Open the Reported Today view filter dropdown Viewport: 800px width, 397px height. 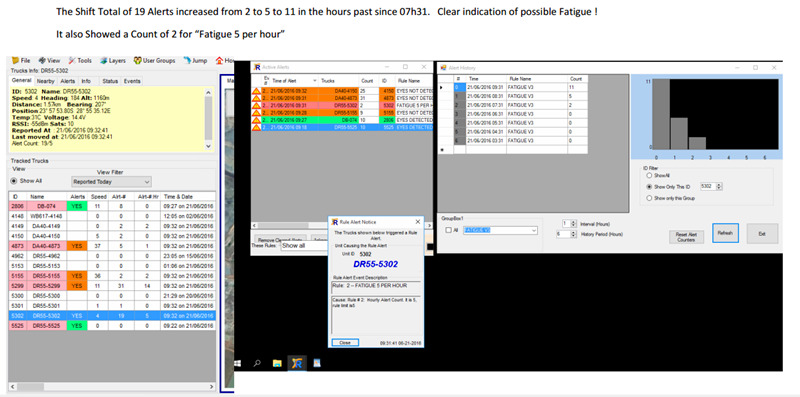pyautogui.click(x=112, y=182)
